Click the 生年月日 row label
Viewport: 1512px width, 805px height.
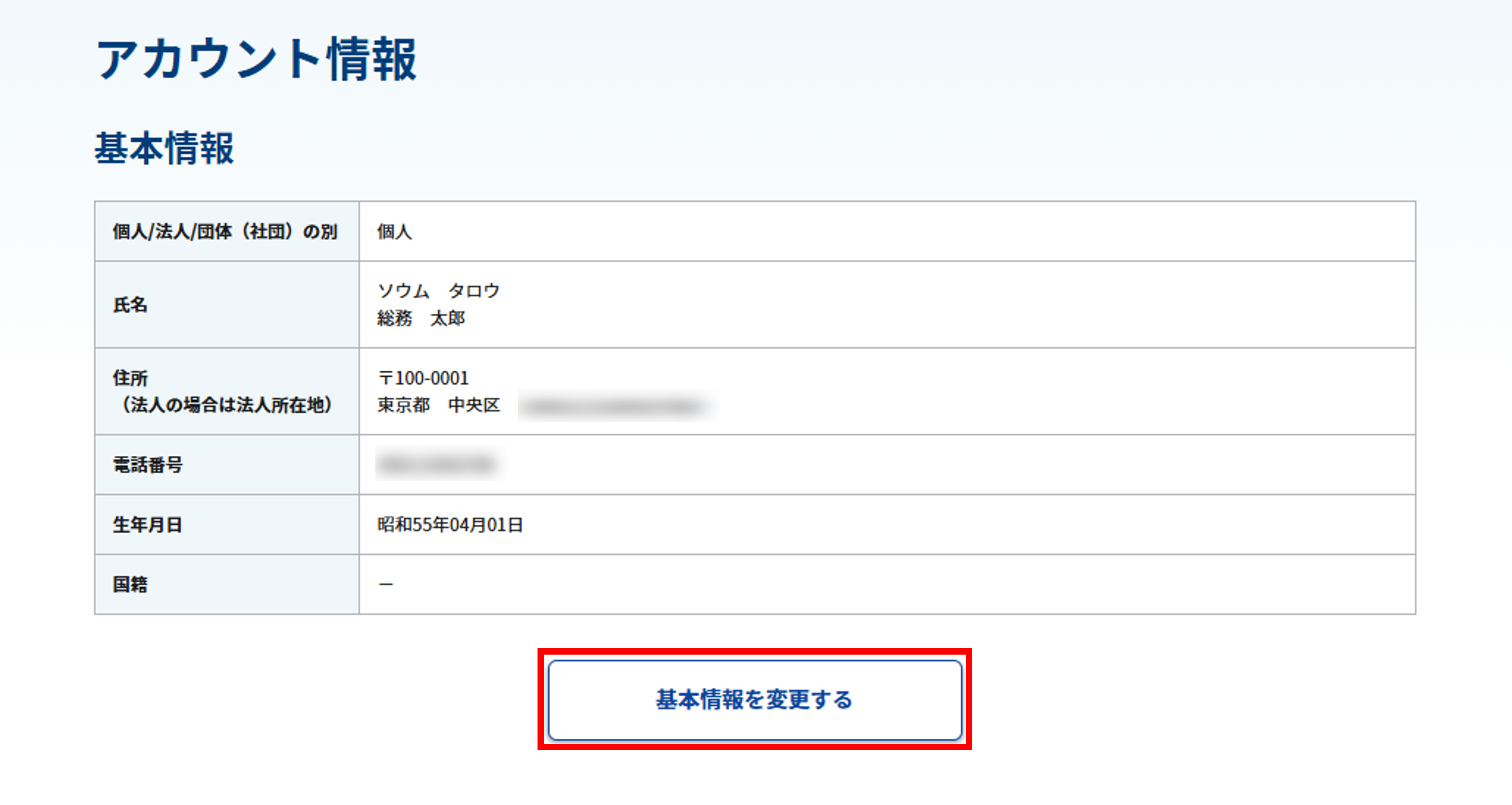(147, 525)
